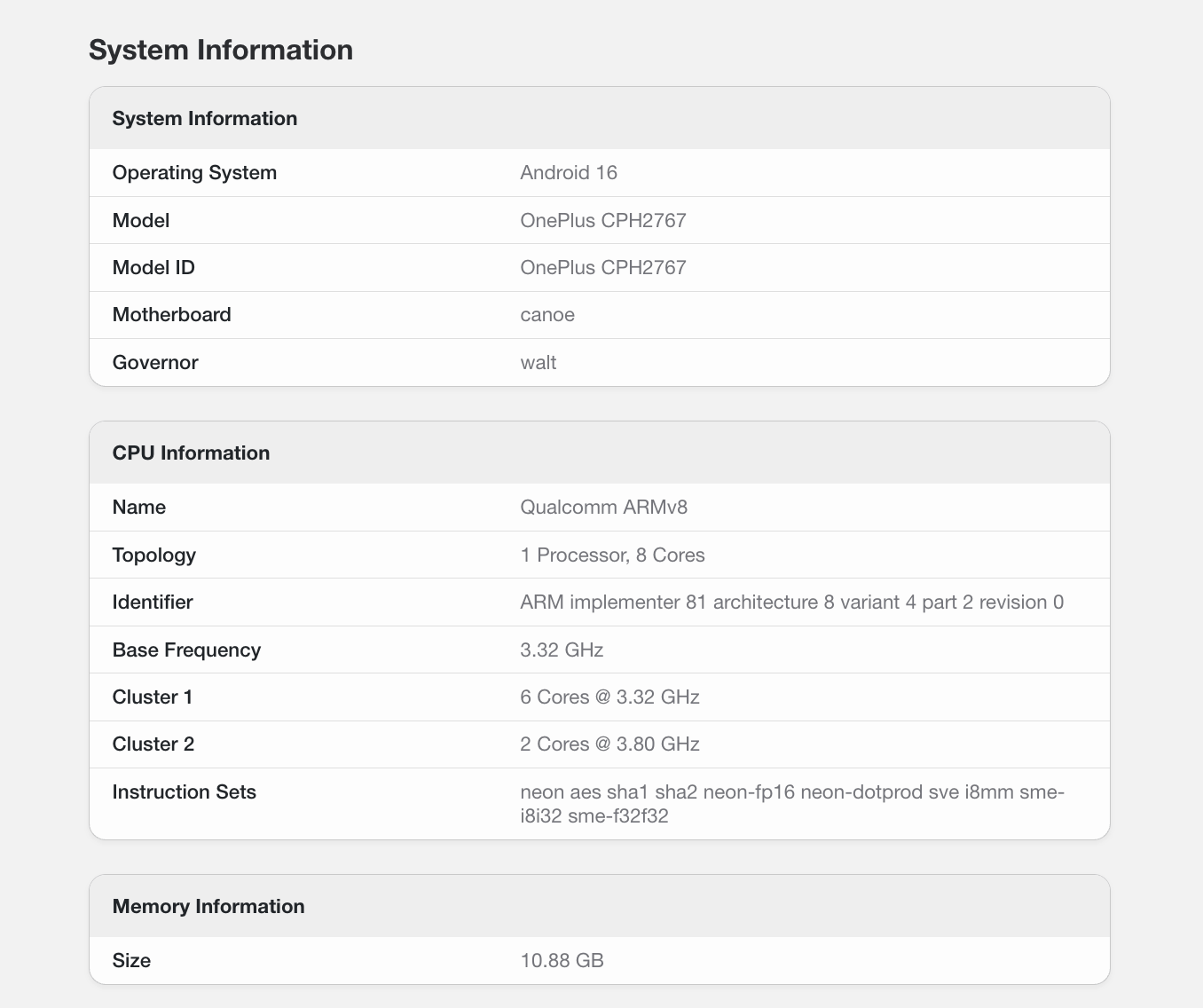Click the Topology value 1 Processor, 8 Cores
Screen dimensions: 1203x1008
tap(612, 555)
